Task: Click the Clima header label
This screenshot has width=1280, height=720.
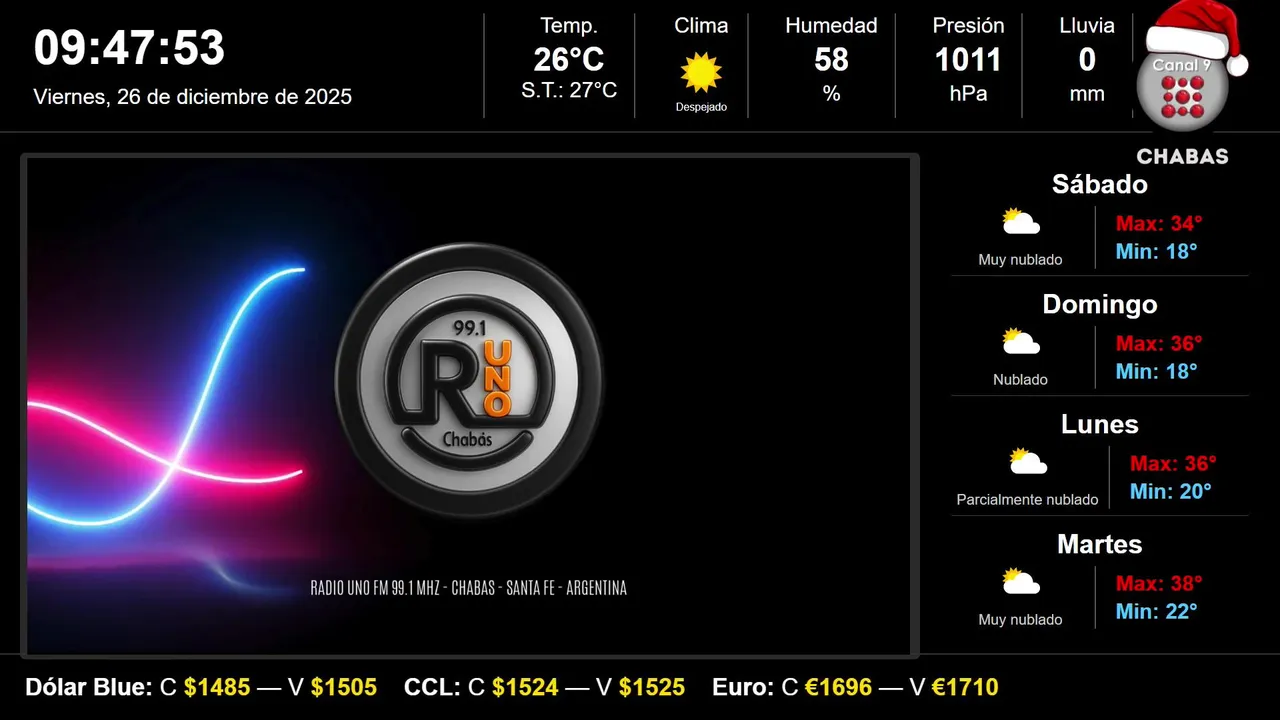Action: coord(701,26)
